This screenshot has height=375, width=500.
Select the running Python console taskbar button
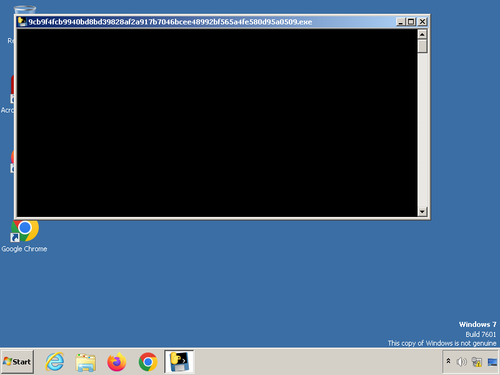pos(179,362)
